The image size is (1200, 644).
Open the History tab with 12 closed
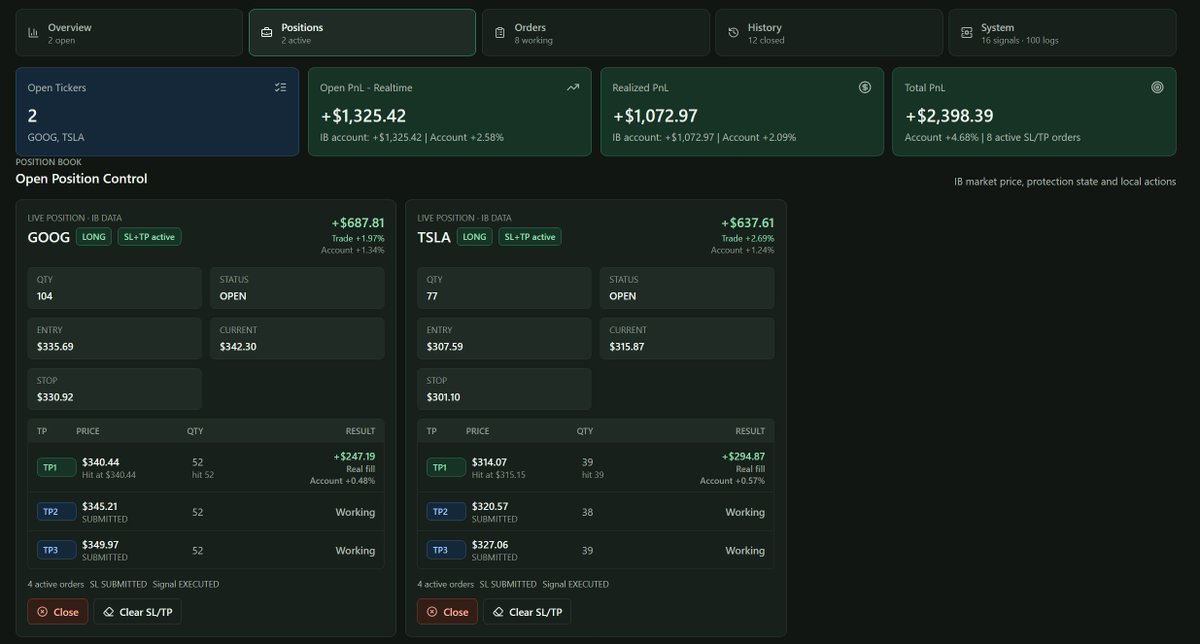829,33
